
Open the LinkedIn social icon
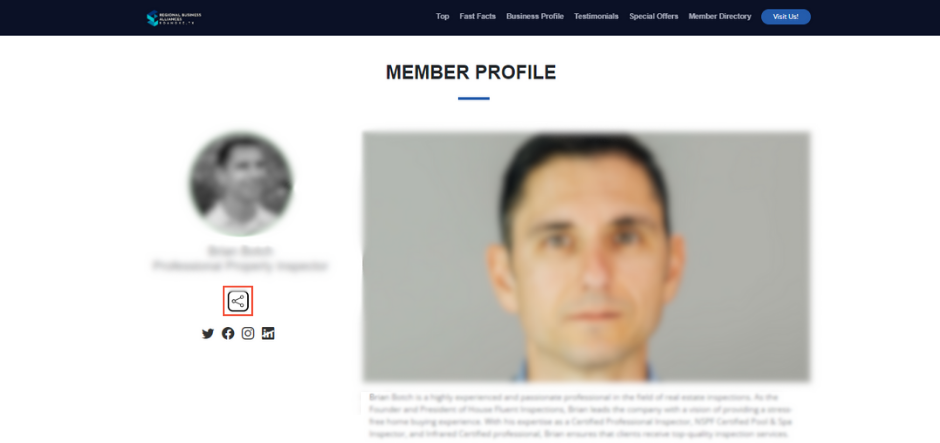pos(268,333)
